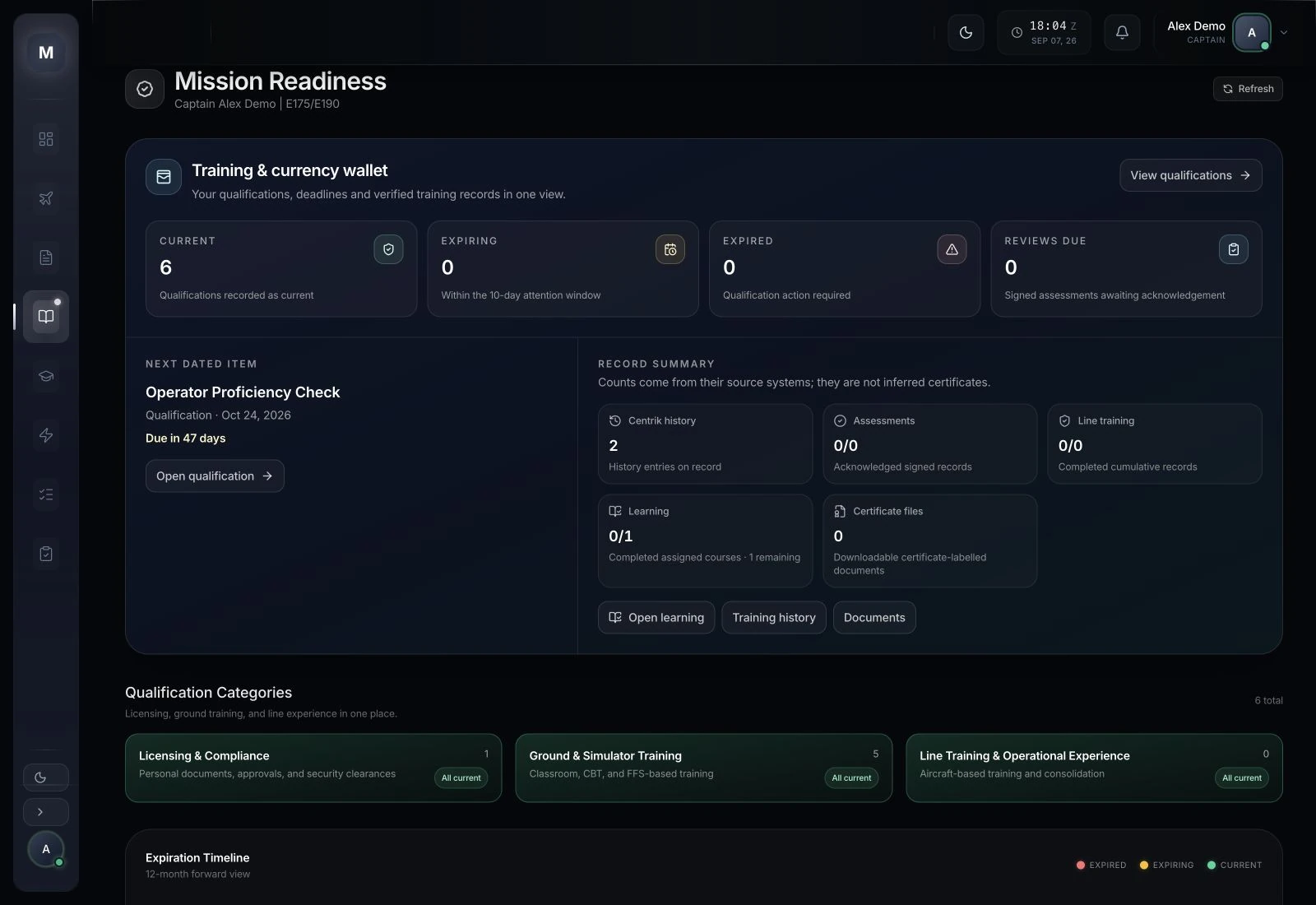The width and height of the screenshot is (1316, 905).
Task: Click the Learning card book icon
Action: click(615, 511)
